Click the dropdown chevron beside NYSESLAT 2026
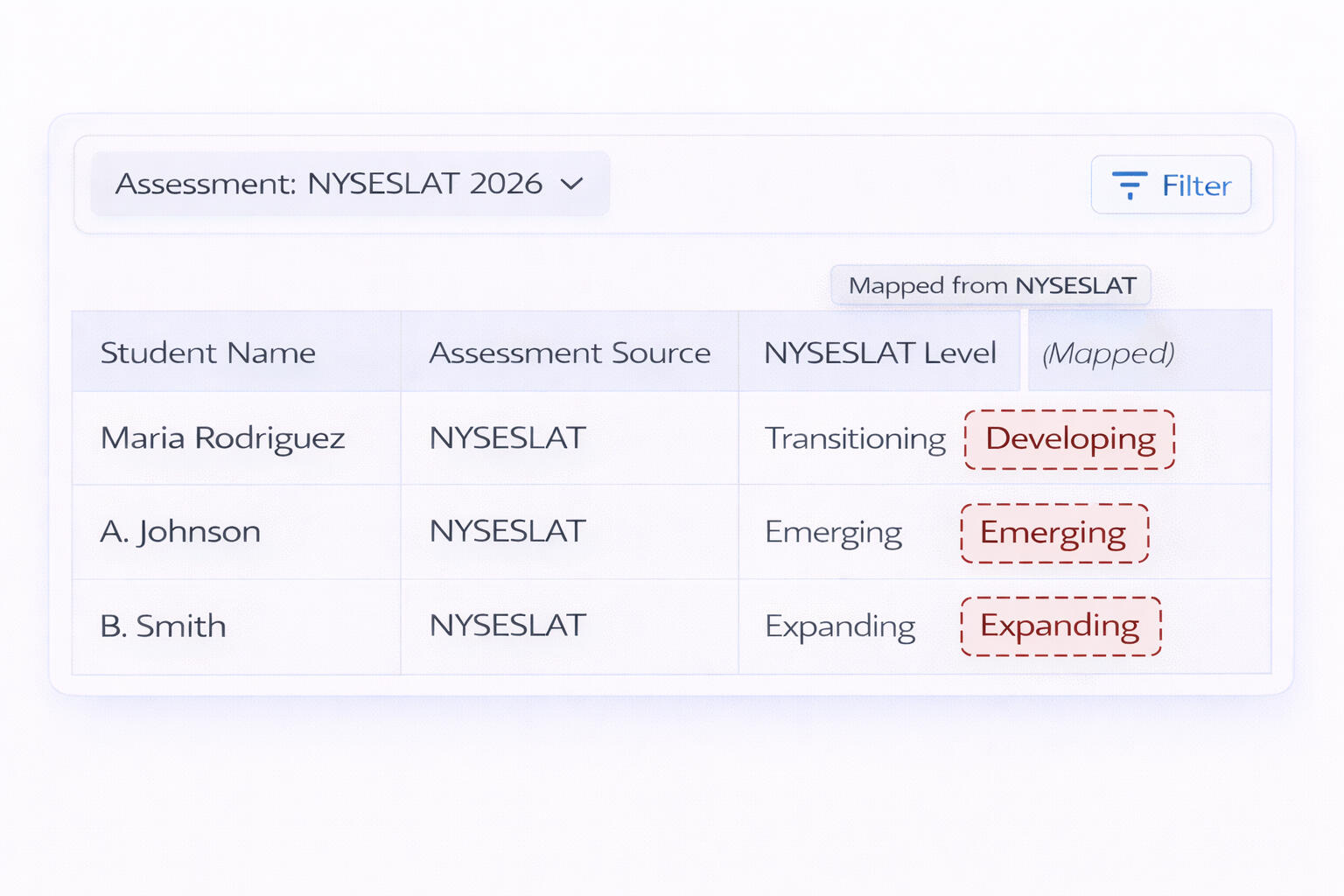The height and width of the screenshot is (896, 1344). tap(571, 184)
